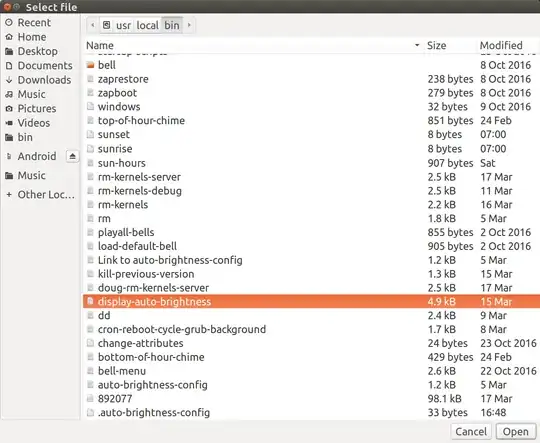Click the Name column sort arrow
Viewport: 540px width, 443px height.
coord(417,45)
